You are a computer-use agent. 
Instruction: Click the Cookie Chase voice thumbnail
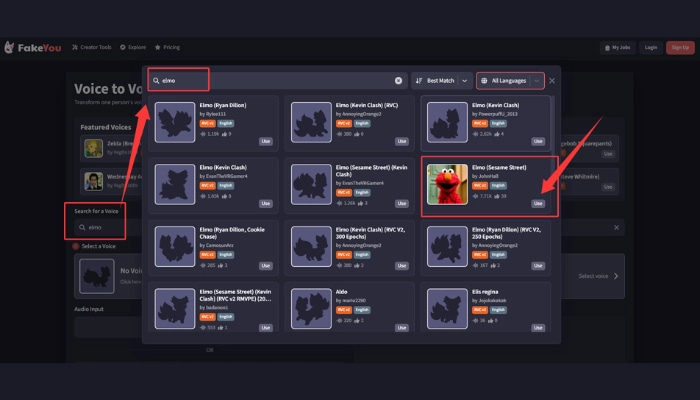click(x=175, y=246)
